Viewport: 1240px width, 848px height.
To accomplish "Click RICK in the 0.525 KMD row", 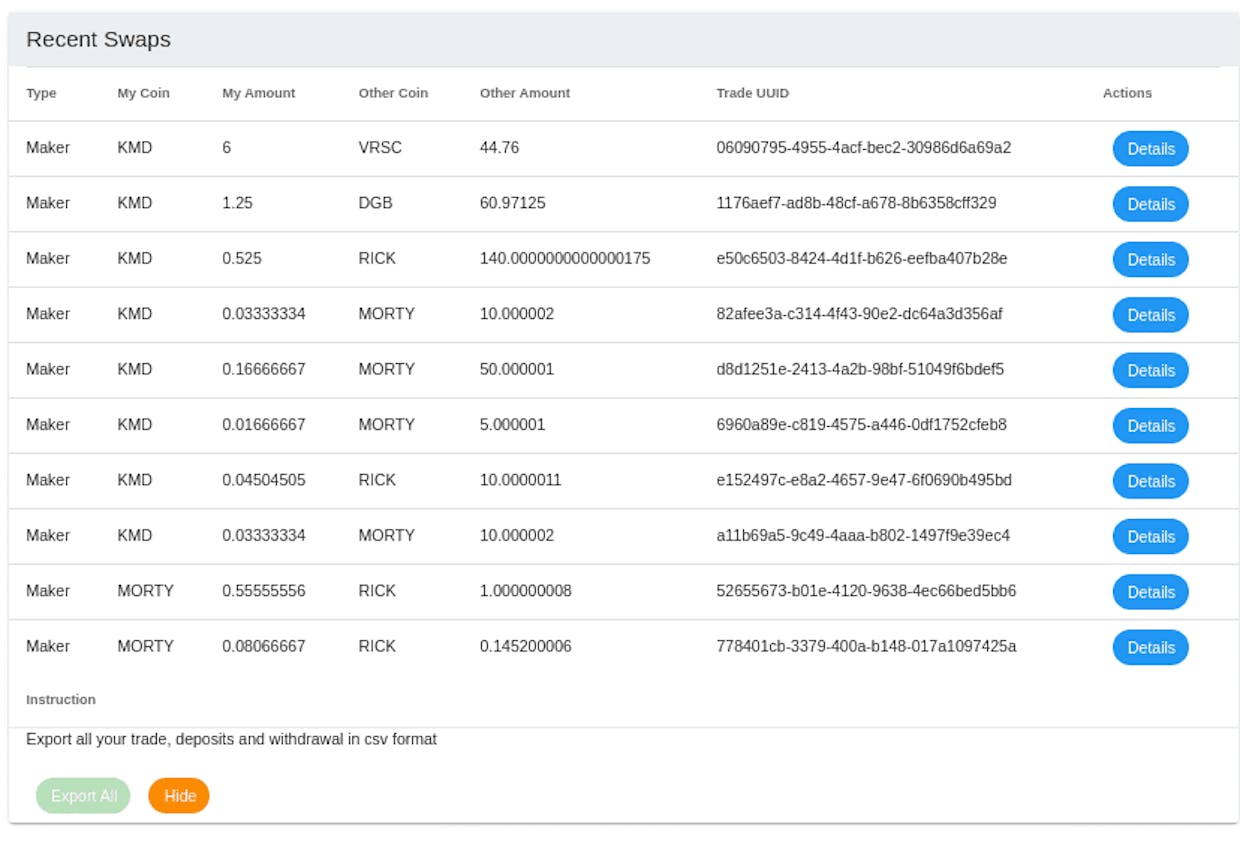I will 377,258.
